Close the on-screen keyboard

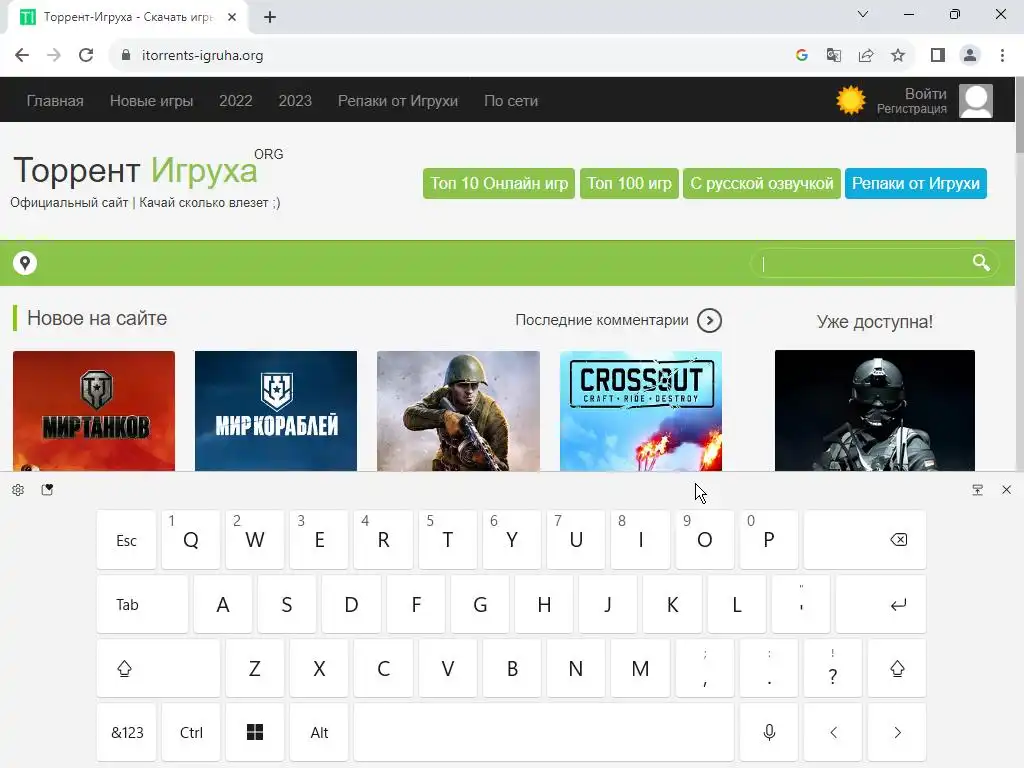click(1006, 490)
